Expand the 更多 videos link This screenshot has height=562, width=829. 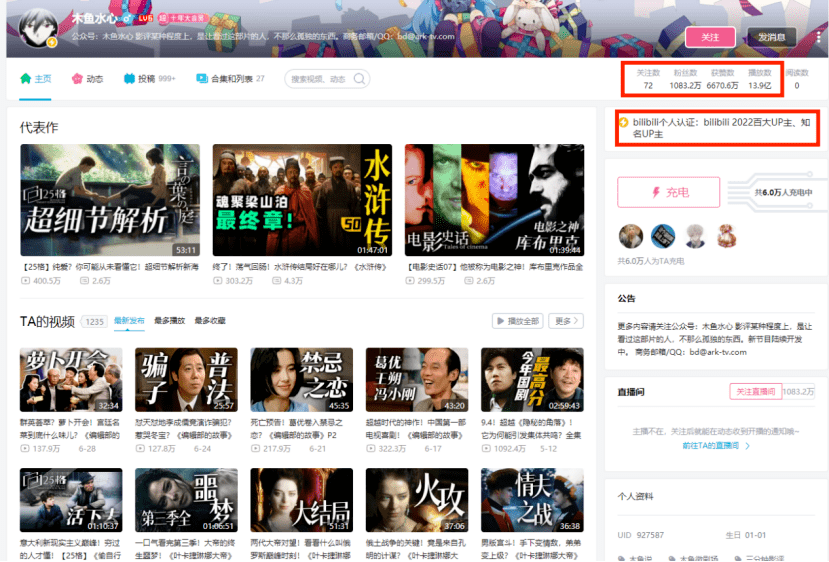click(566, 321)
